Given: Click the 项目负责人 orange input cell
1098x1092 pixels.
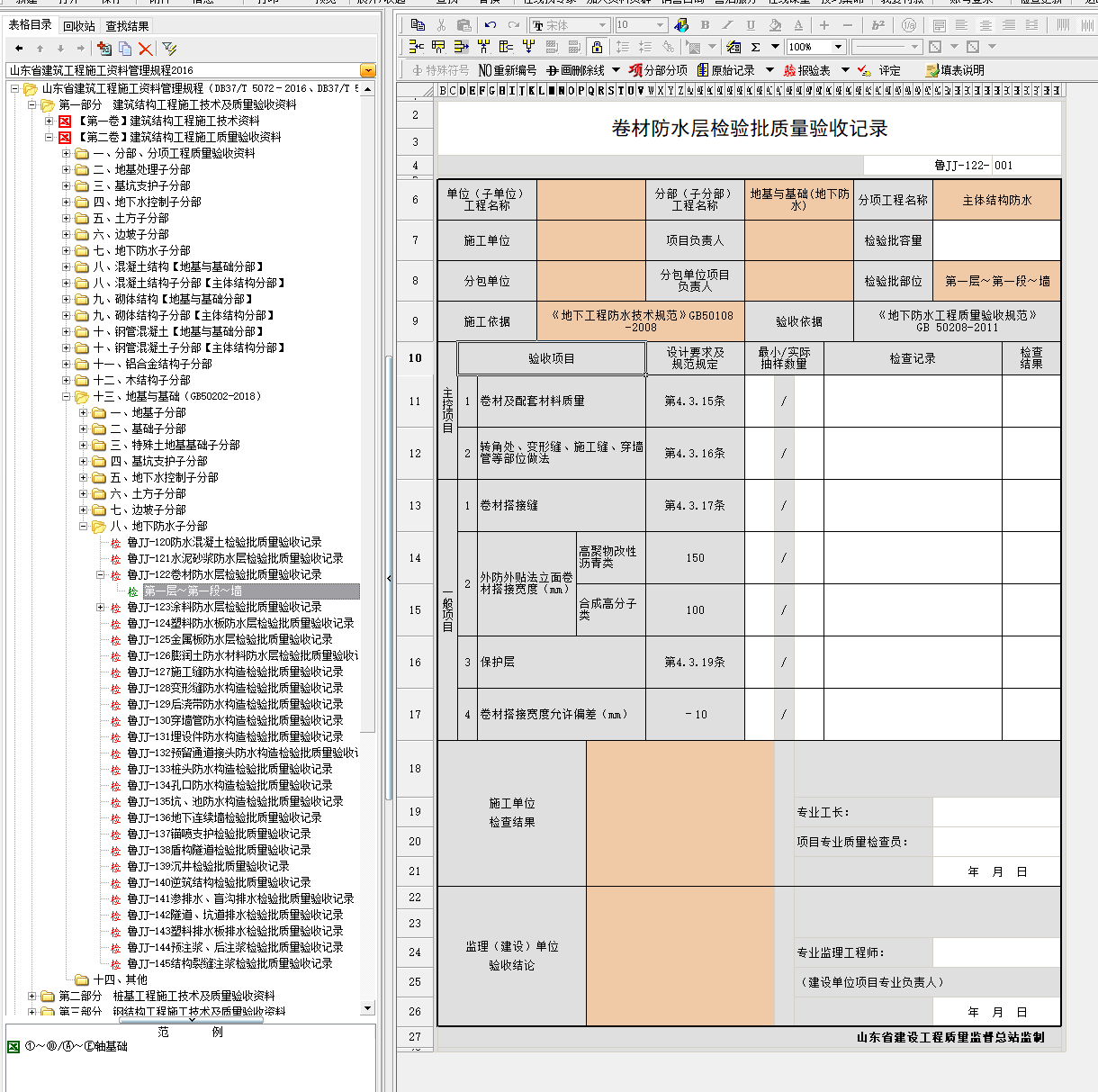Looking at the screenshot, I should [x=799, y=240].
